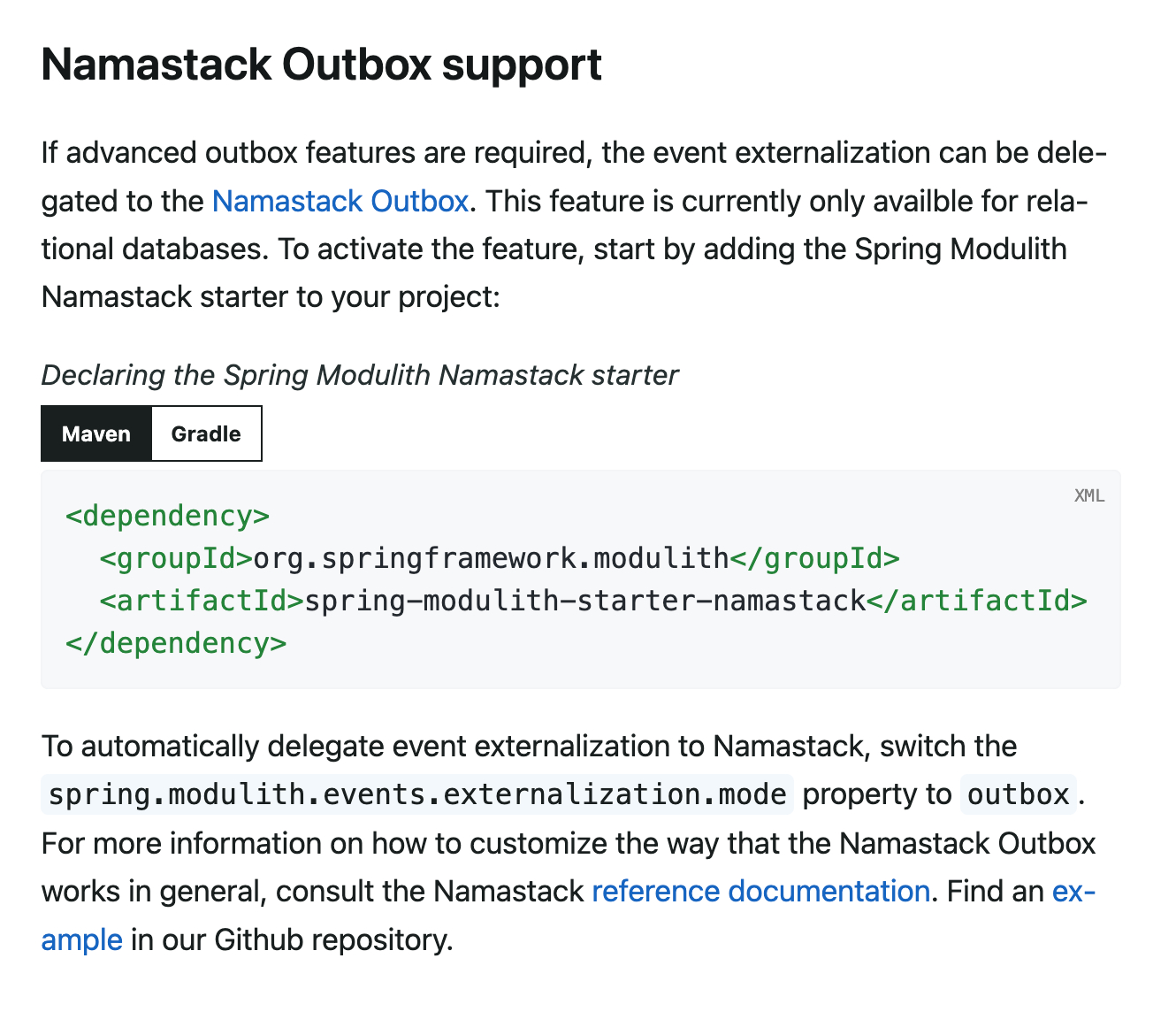Open the Namastack Outbox link
Image resolution: width=1176 pixels, height=1012 pixels.
tap(340, 202)
